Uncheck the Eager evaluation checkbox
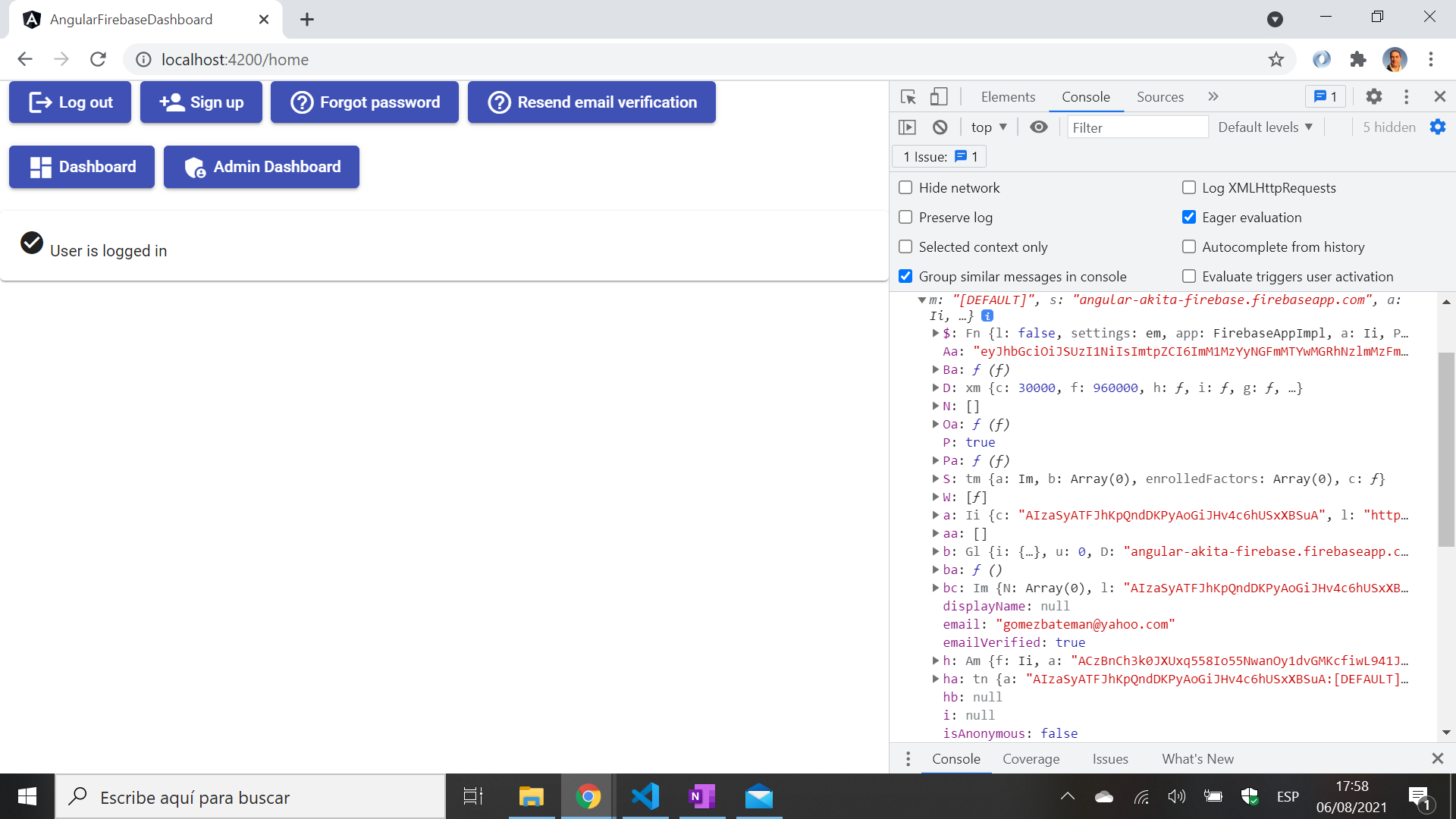 1189,218
